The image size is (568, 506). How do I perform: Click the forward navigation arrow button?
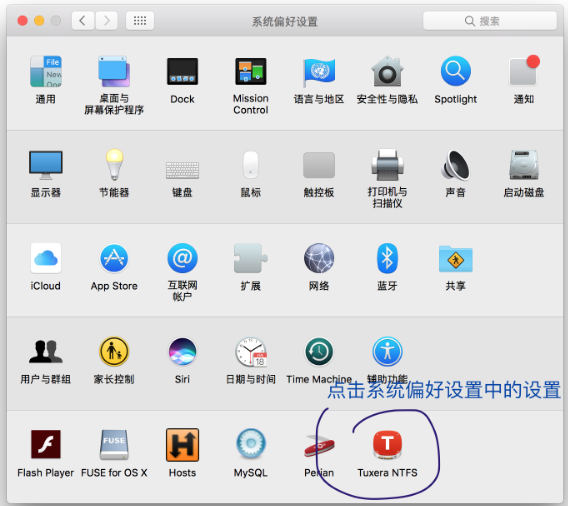pos(106,21)
